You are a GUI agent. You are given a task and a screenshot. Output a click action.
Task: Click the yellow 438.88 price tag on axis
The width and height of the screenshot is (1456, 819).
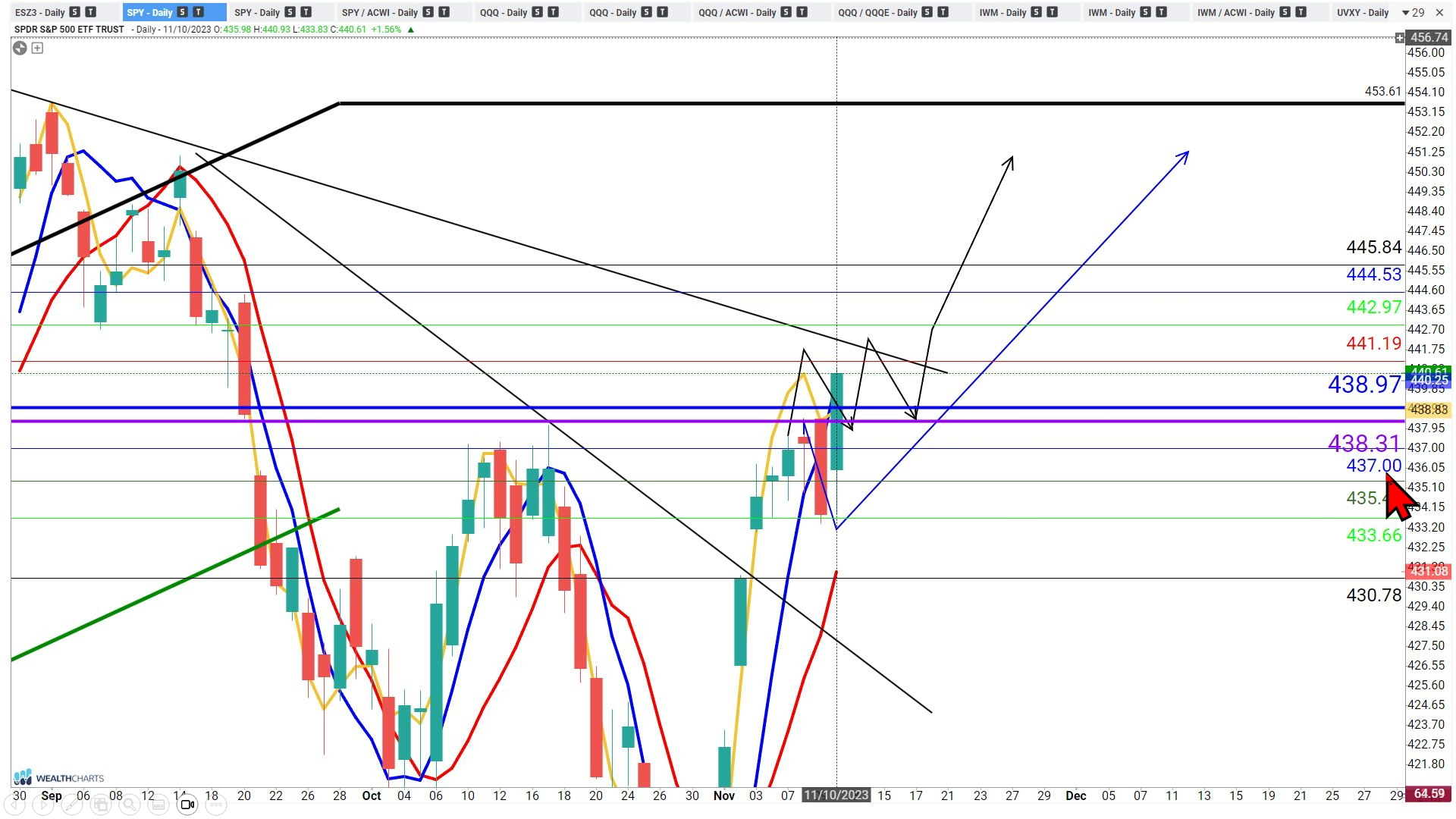[1428, 409]
